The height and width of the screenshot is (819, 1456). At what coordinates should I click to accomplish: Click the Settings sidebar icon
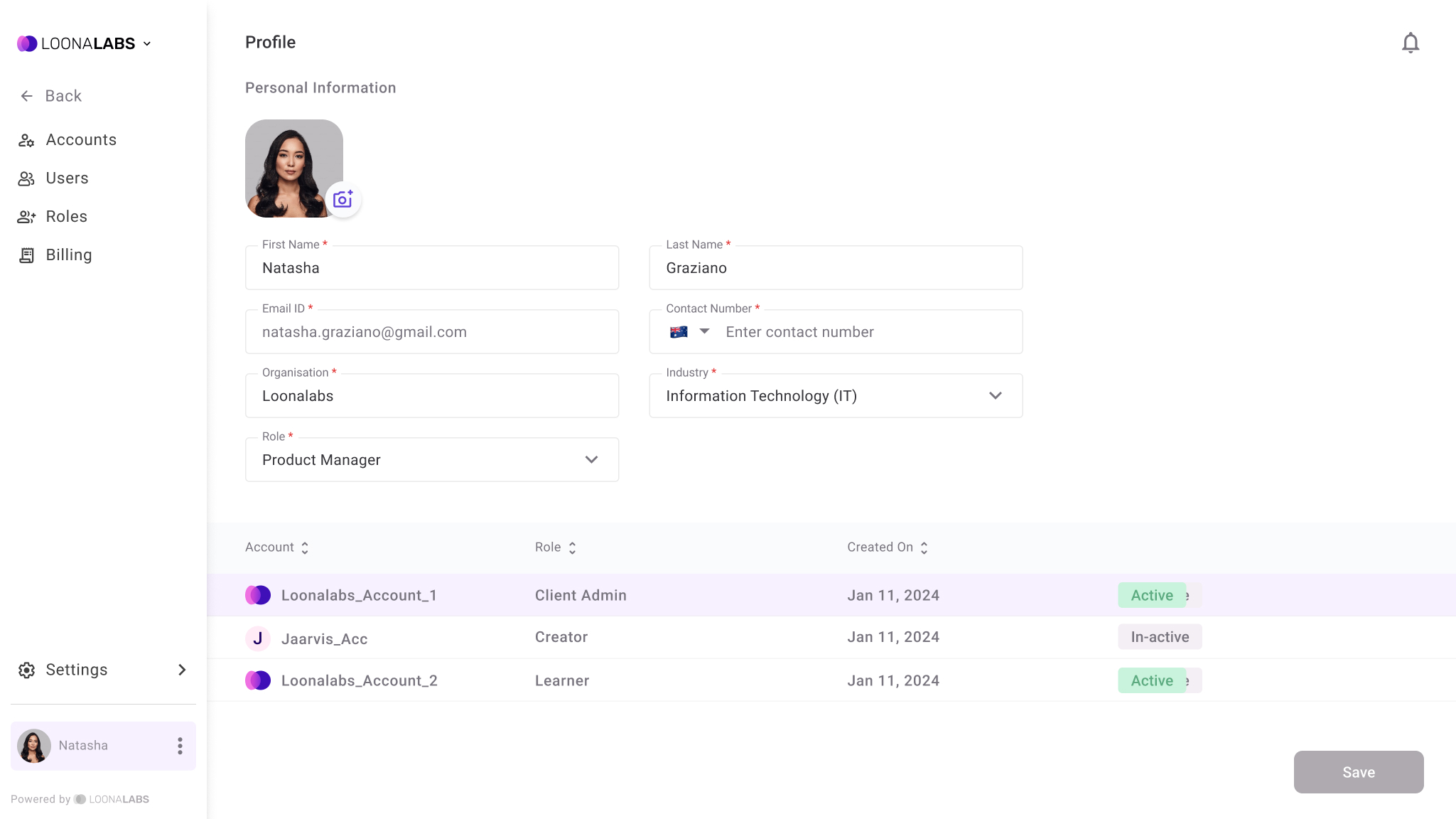coord(27,669)
